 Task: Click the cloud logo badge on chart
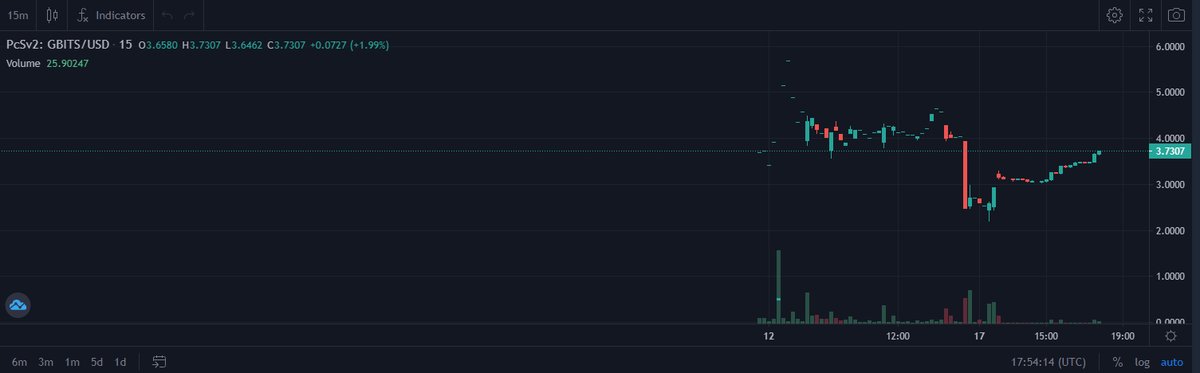[17, 305]
